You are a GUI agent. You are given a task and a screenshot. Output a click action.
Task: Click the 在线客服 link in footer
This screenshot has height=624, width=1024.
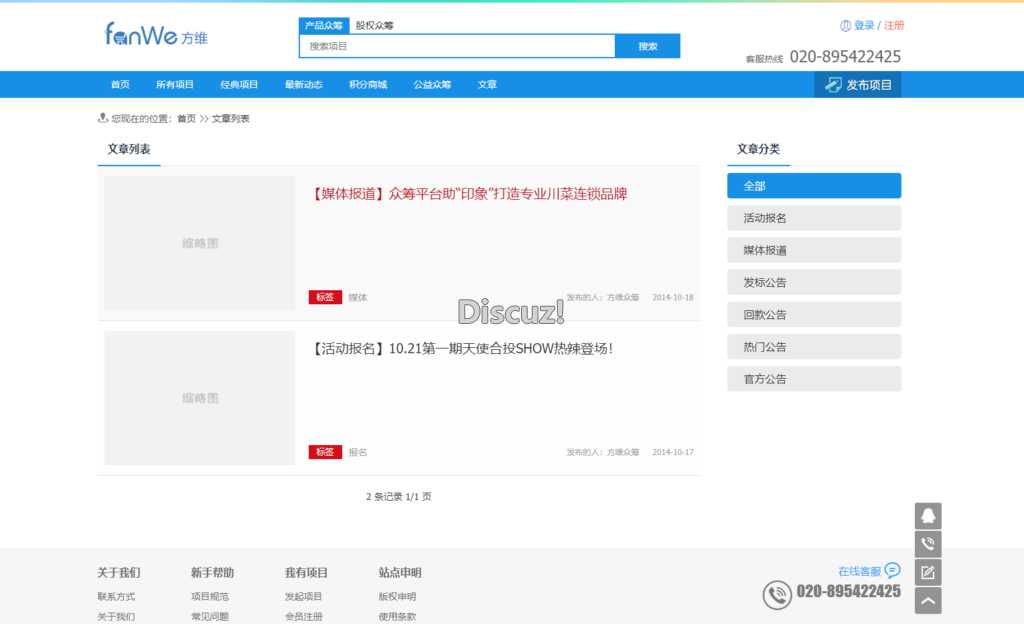pos(859,571)
